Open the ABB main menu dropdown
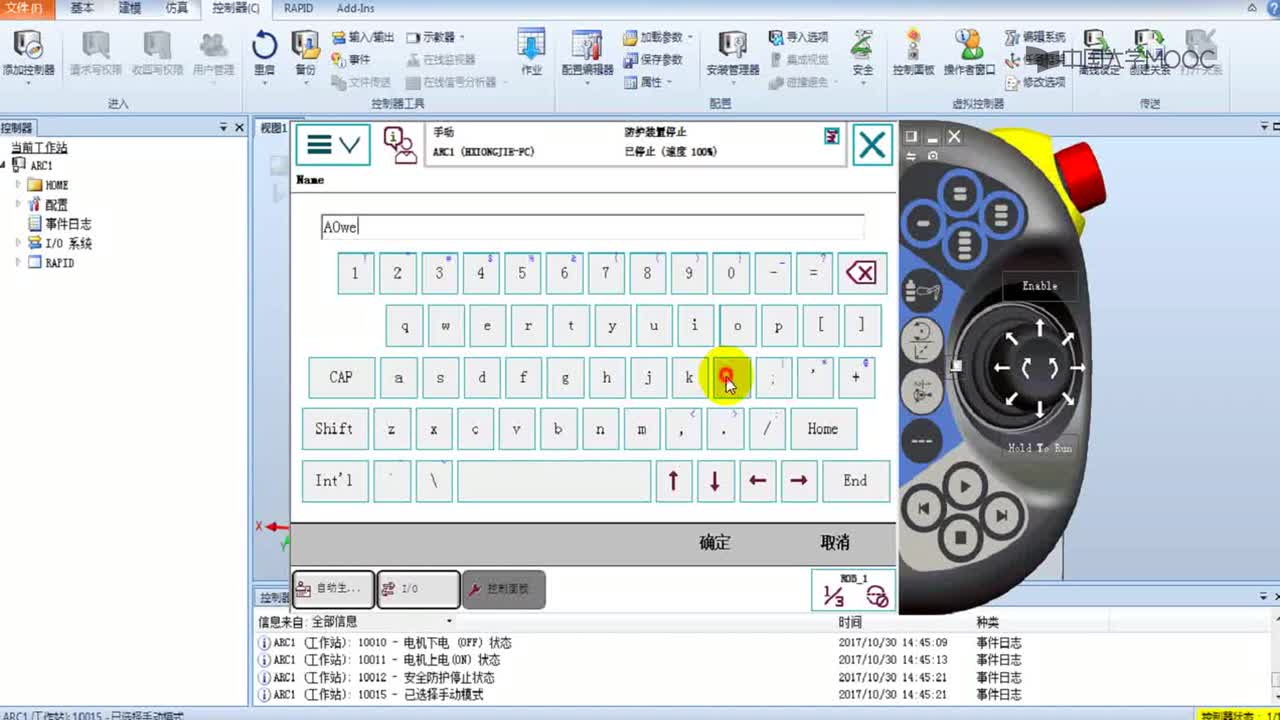 point(333,145)
